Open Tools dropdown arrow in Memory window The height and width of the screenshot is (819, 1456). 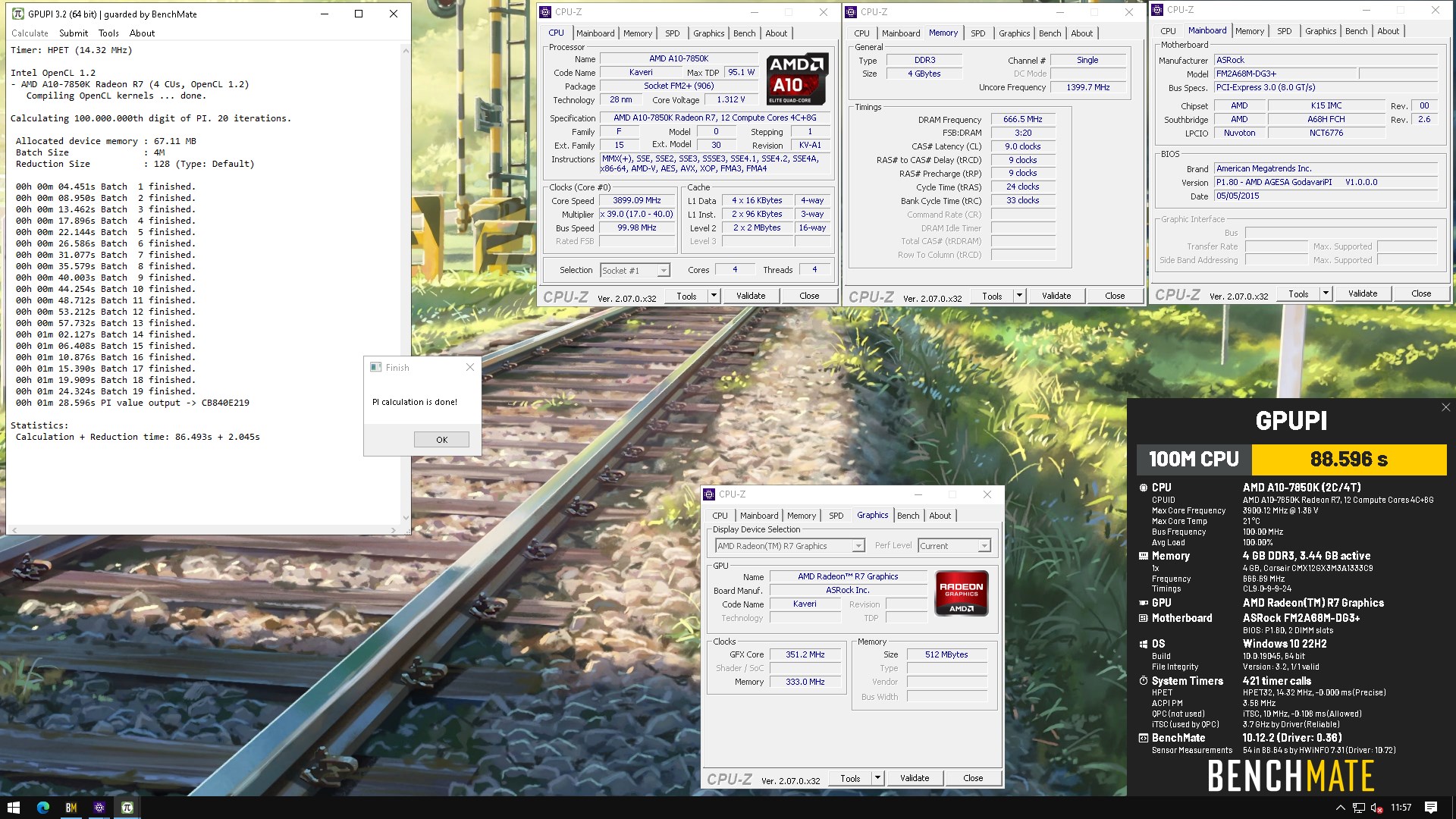click(1019, 296)
